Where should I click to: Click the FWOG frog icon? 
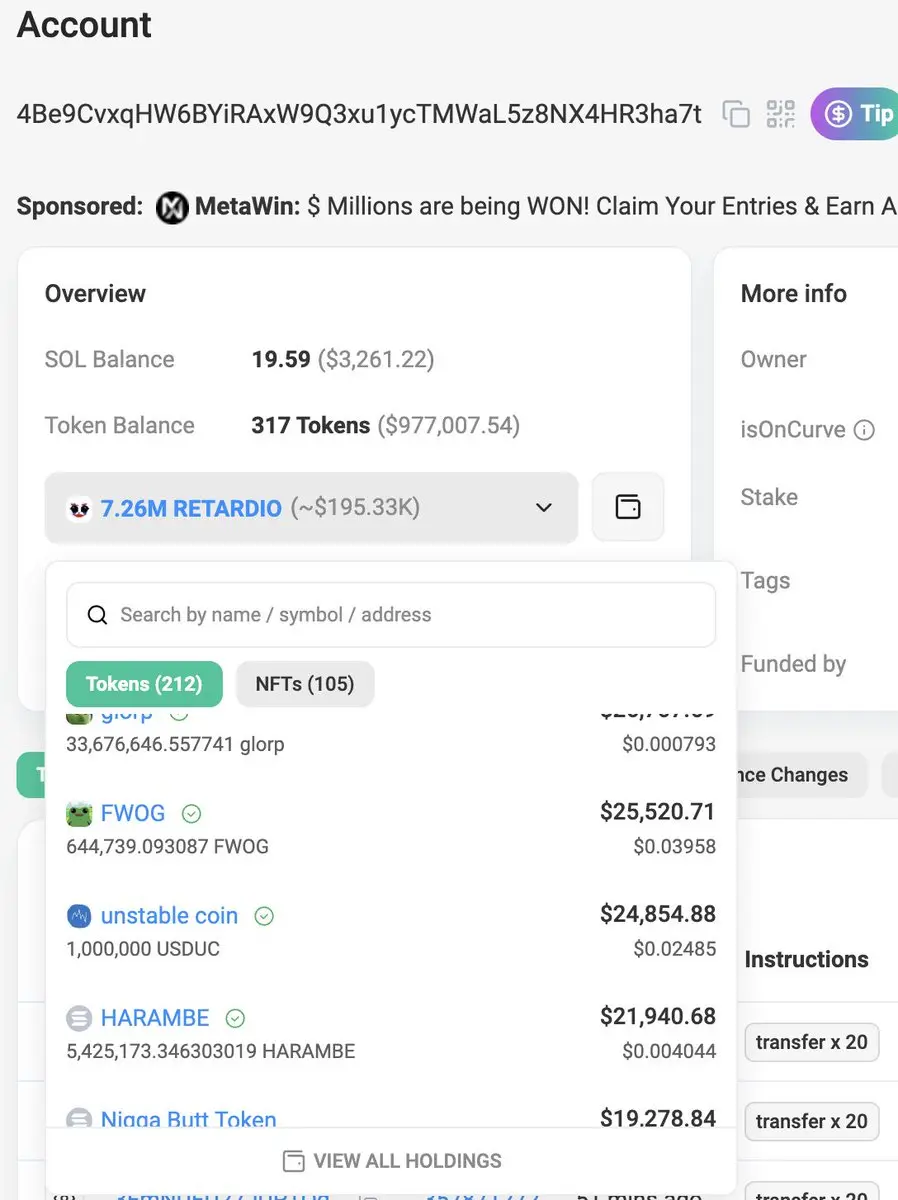tap(79, 814)
